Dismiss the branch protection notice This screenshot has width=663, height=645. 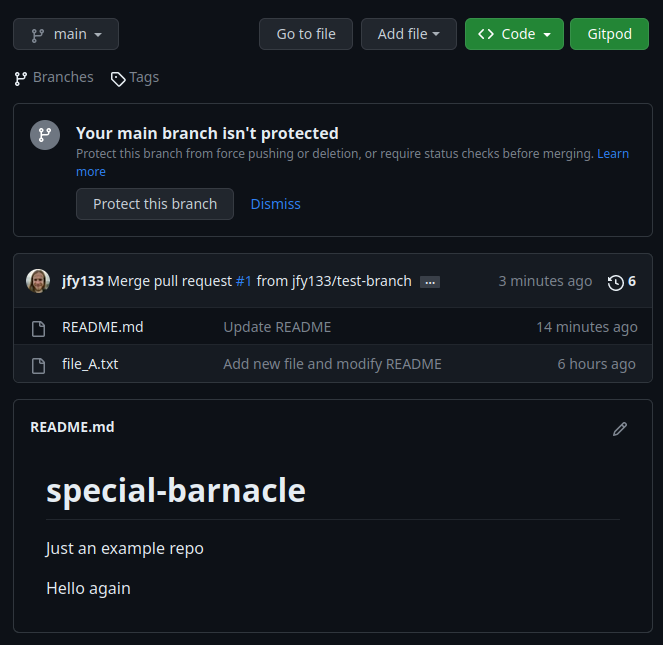275,204
